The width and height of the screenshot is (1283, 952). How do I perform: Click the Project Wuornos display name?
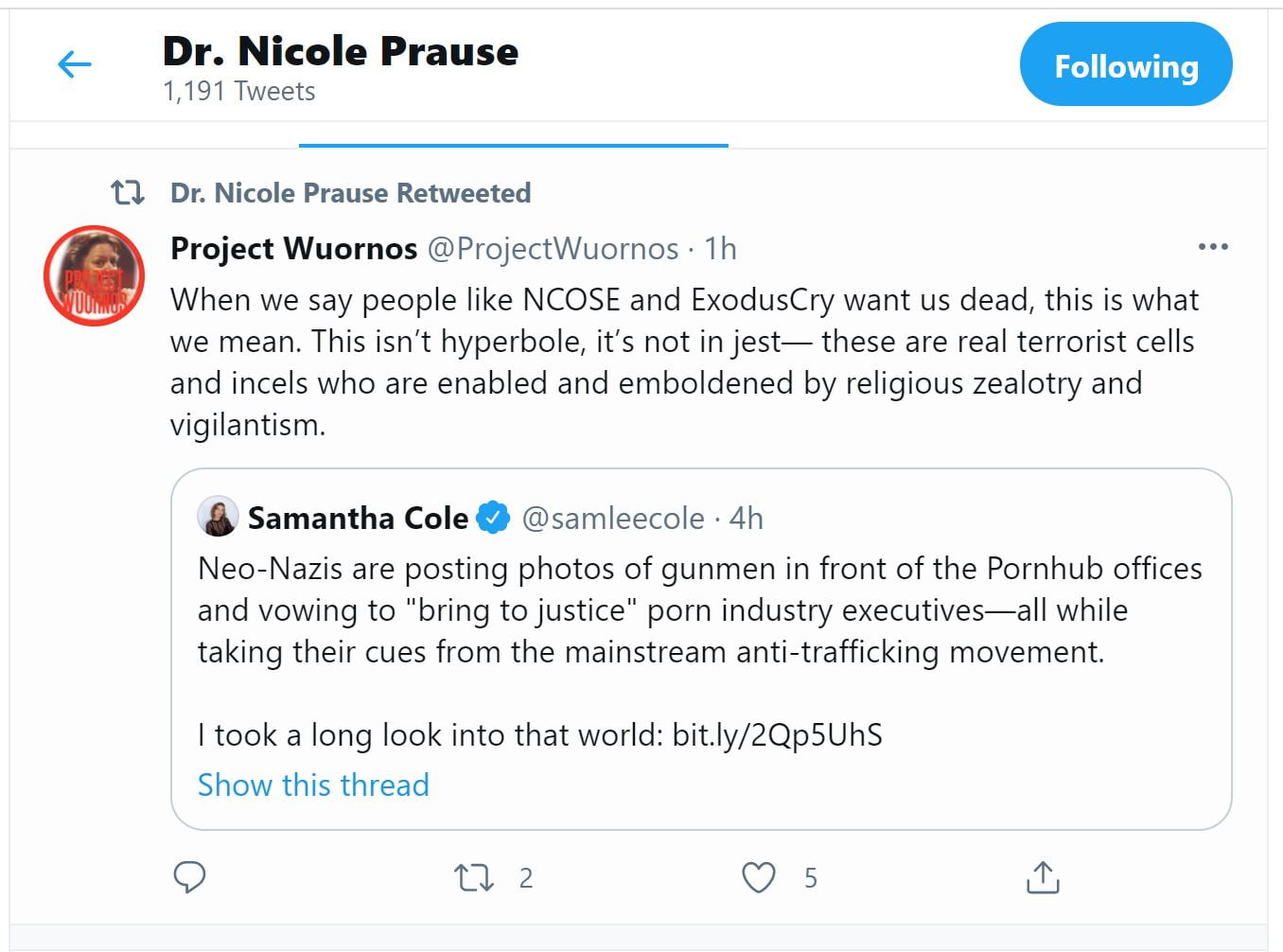(x=293, y=248)
